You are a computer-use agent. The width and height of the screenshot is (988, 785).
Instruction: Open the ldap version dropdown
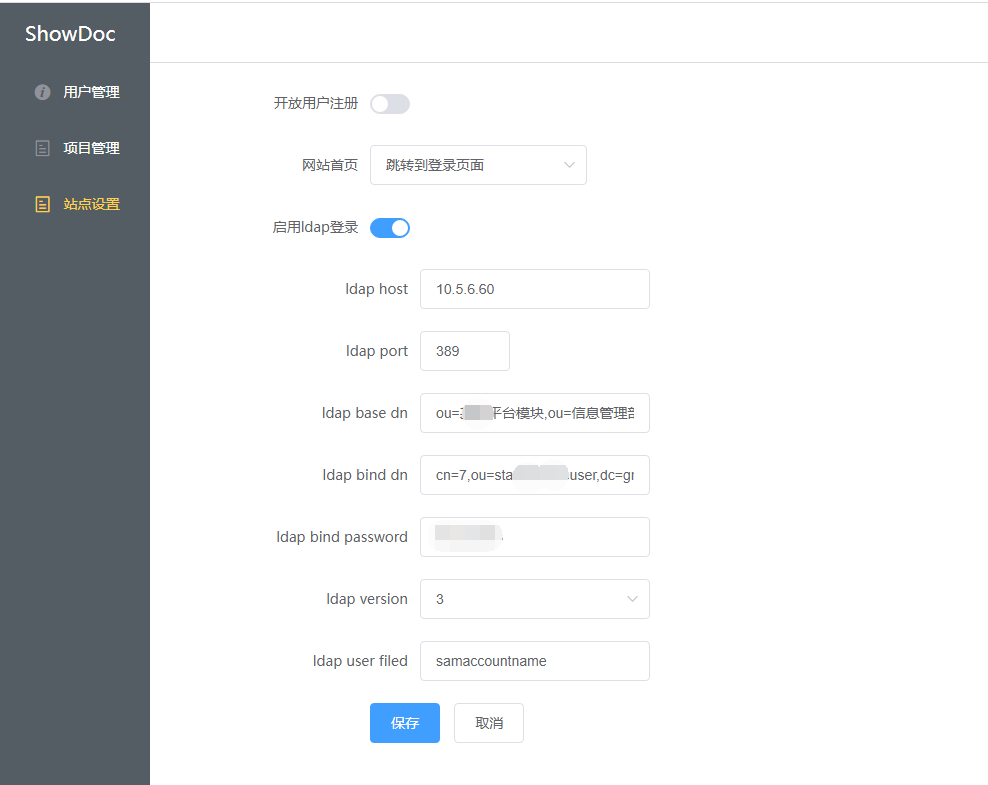click(x=535, y=598)
